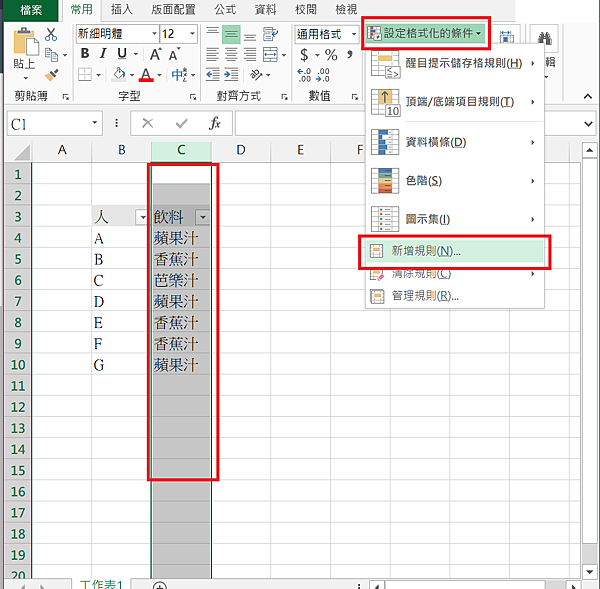Open filter dropdown on 人 header
The image size is (600, 589).
pyautogui.click(x=142, y=217)
